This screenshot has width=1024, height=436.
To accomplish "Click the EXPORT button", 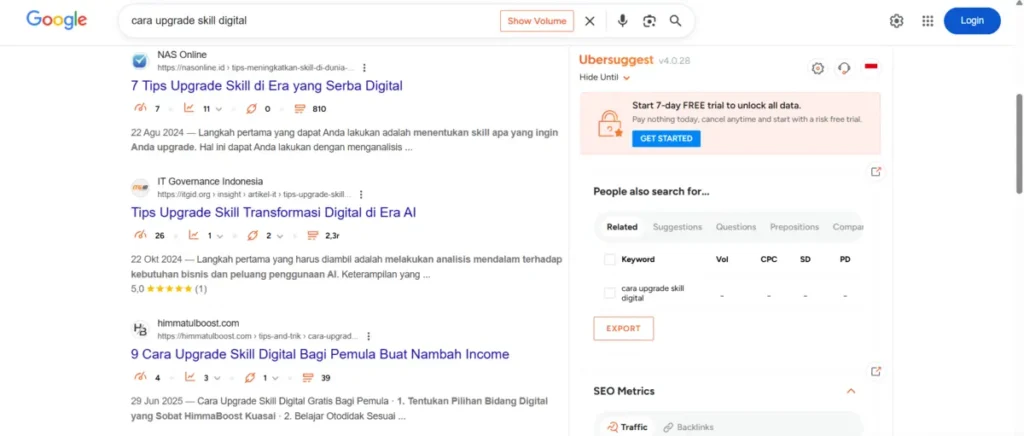I will [x=624, y=328].
